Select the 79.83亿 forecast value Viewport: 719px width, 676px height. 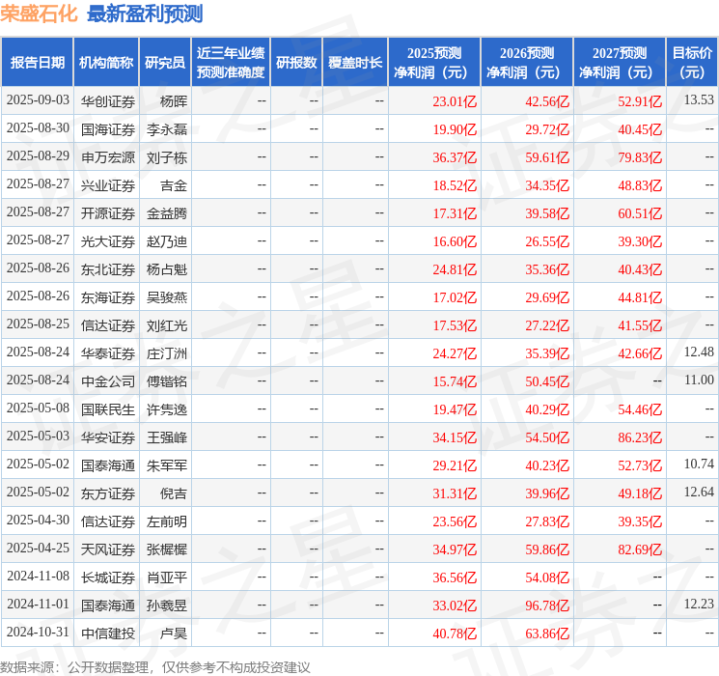pyautogui.click(x=640, y=157)
